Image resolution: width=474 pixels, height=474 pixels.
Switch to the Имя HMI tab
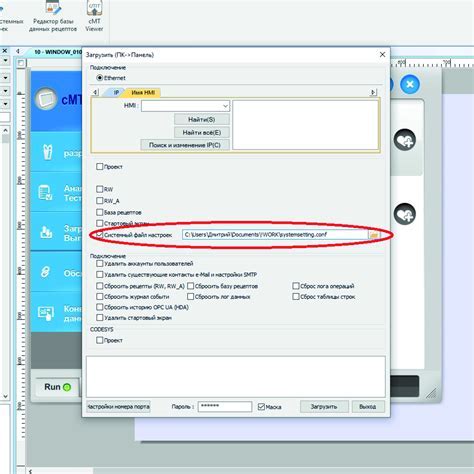click(143, 92)
